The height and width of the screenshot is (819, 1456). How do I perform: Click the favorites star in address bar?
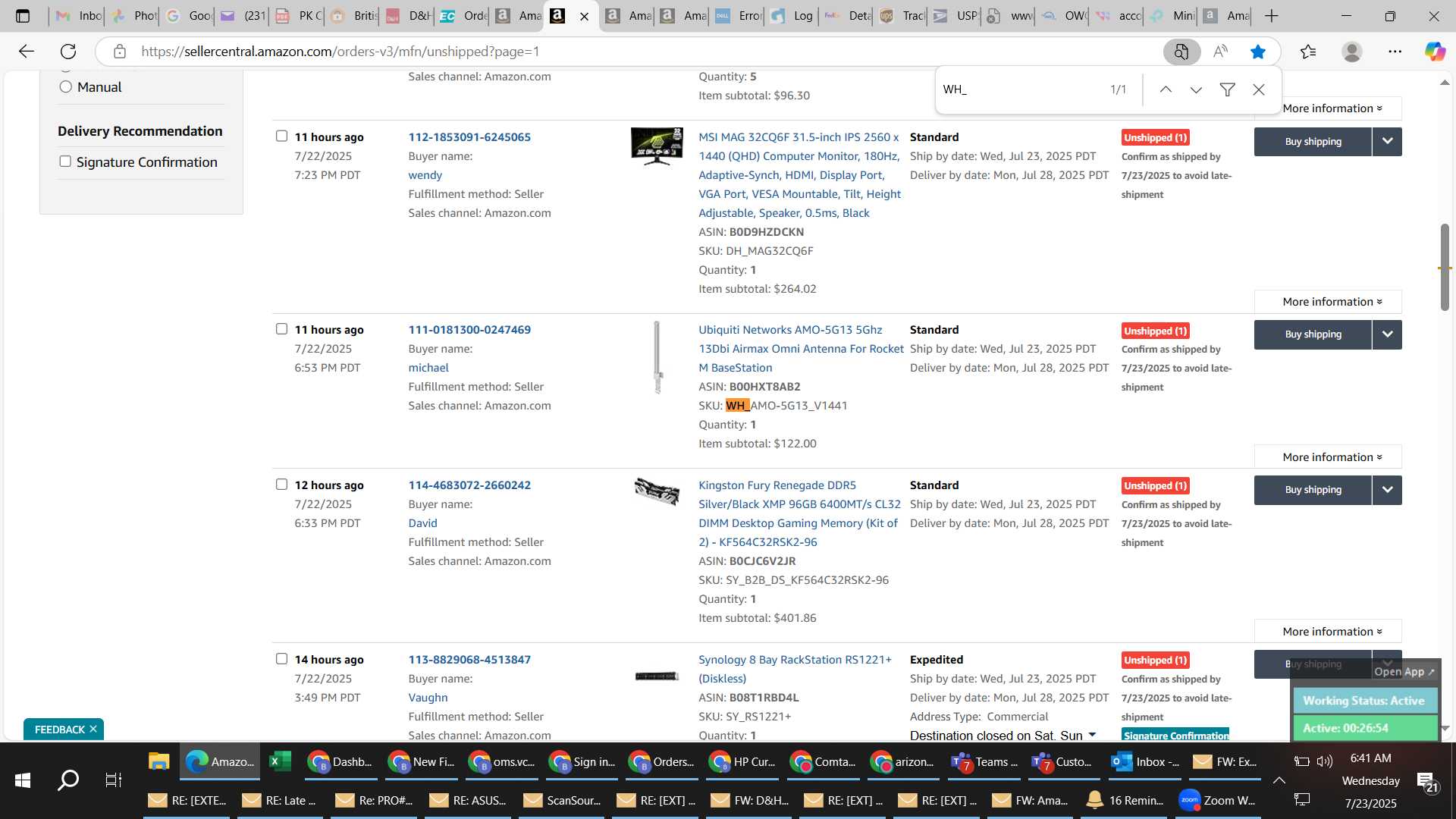1258,52
